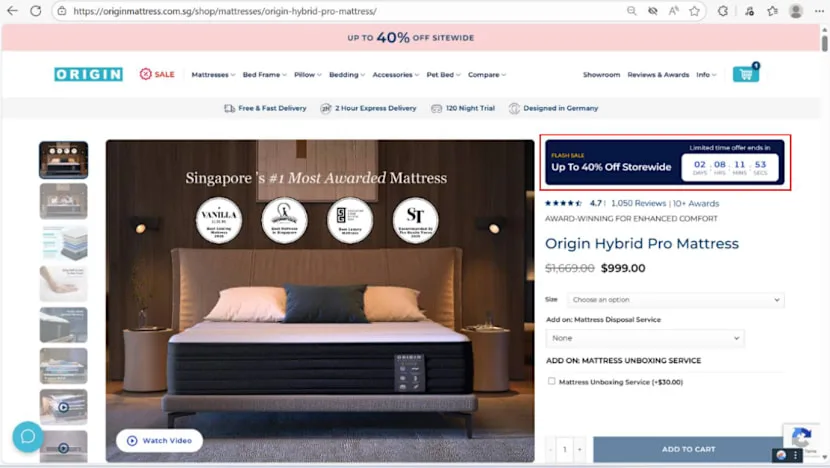The width and height of the screenshot is (830, 468).
Task: Click the Free & Fast Delivery truck icon
Action: tap(229, 108)
